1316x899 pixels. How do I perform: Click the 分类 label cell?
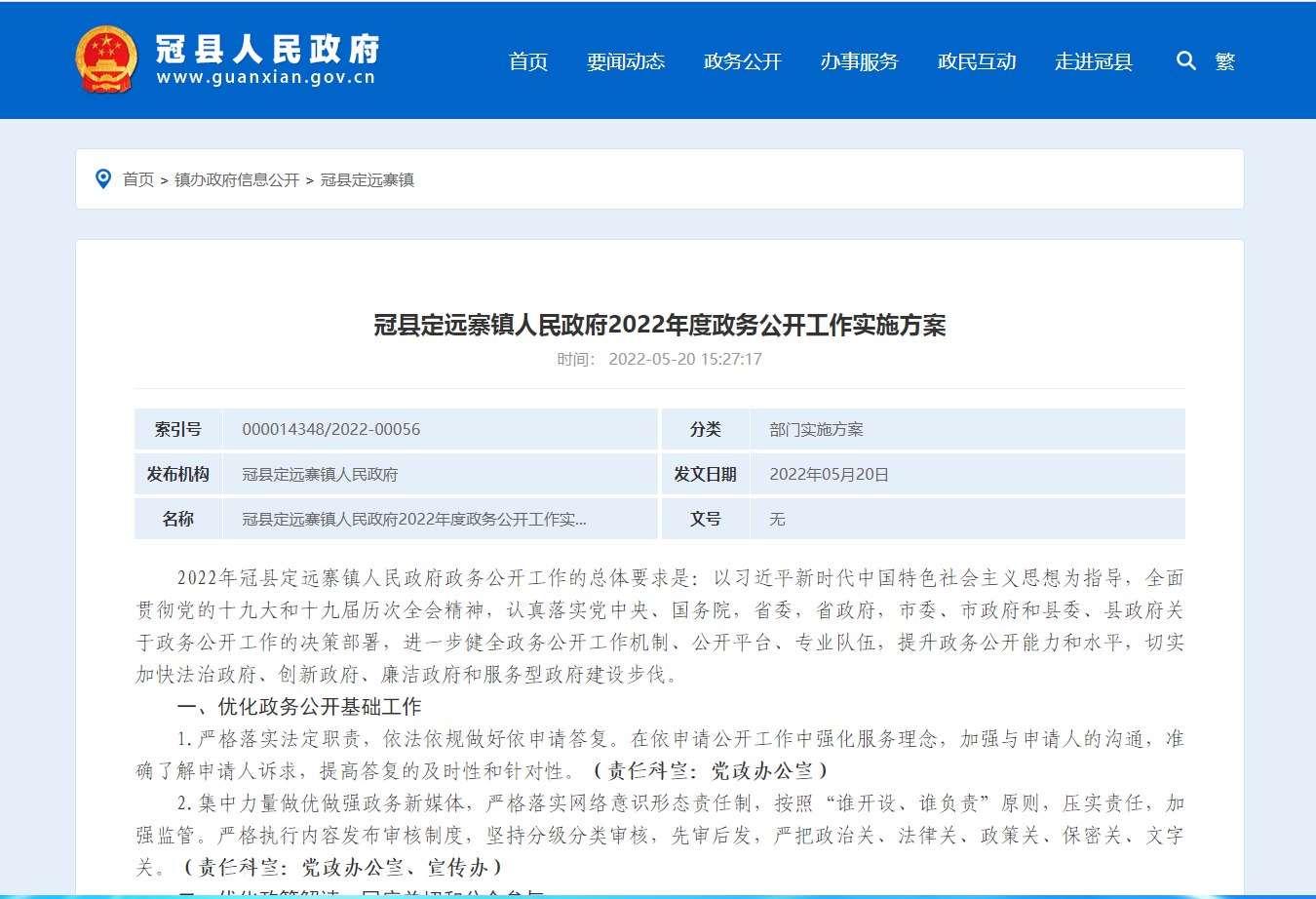(x=706, y=429)
